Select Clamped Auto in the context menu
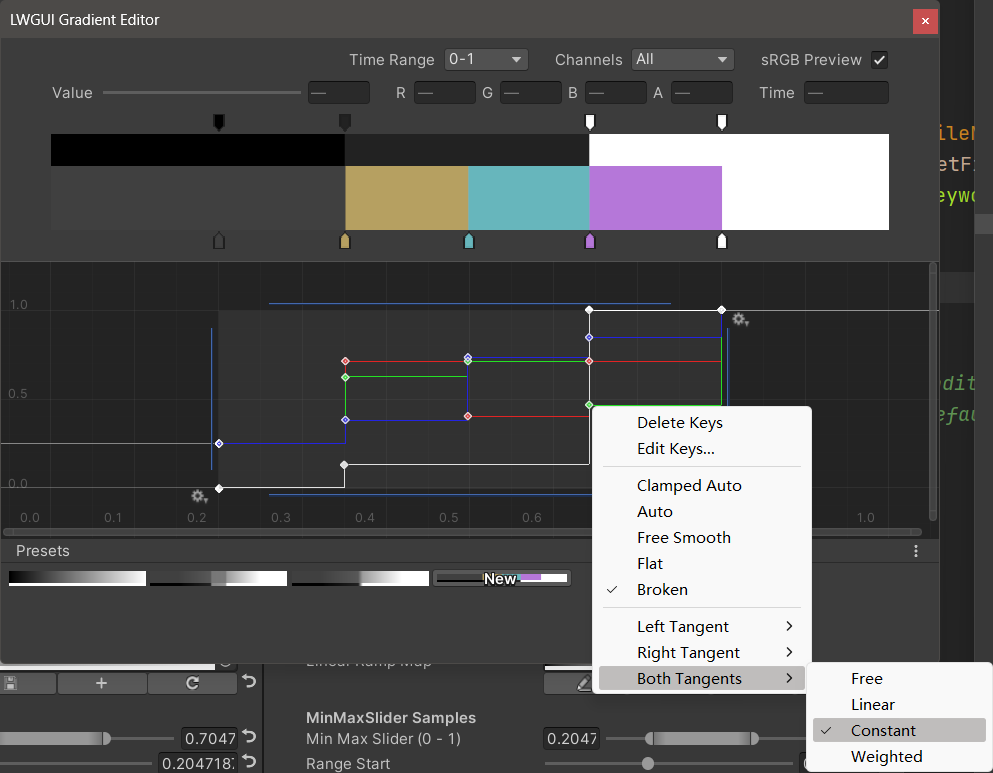Screen dimensions: 993x773 pyautogui.click(x=689, y=486)
